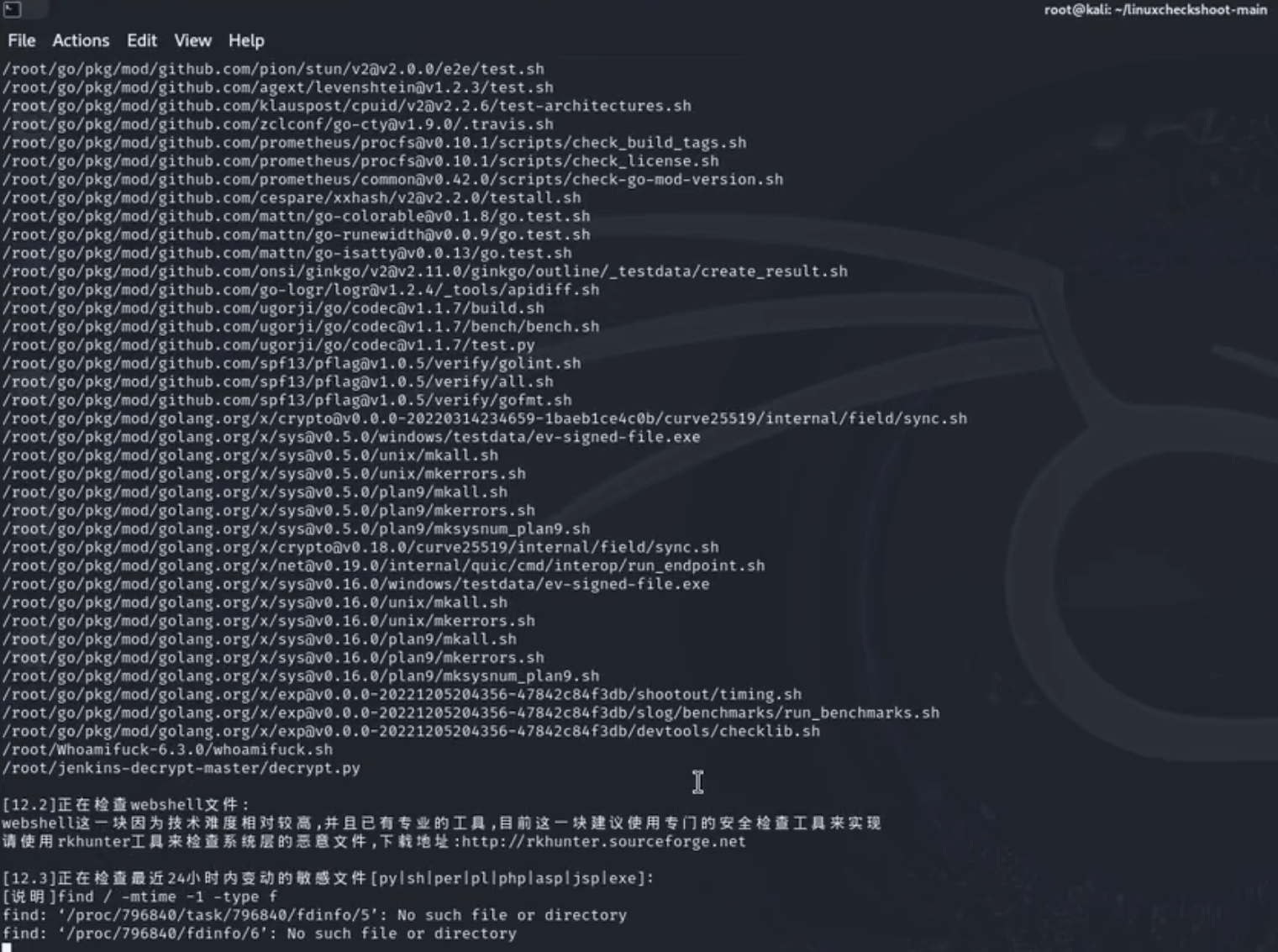Select the prometheus check-go-mod-version.sh line

click(393, 180)
